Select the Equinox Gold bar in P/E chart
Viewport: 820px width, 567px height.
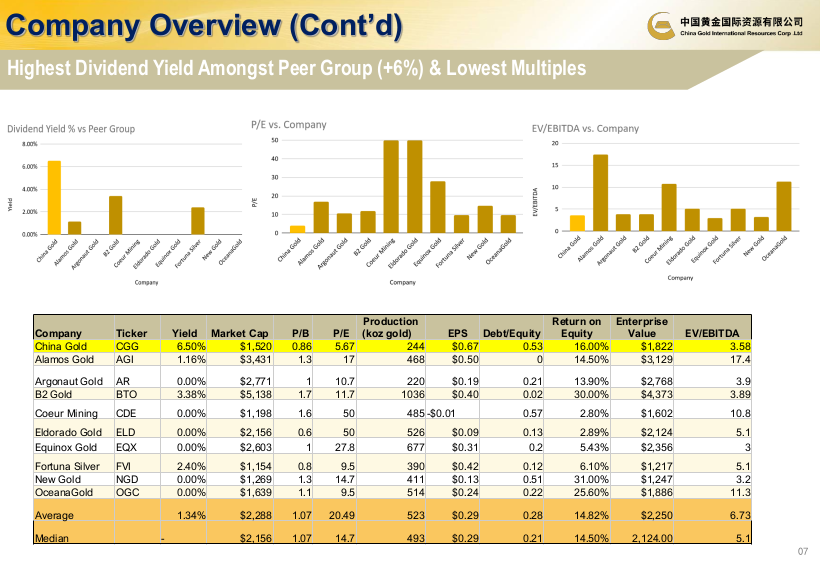pos(438,207)
